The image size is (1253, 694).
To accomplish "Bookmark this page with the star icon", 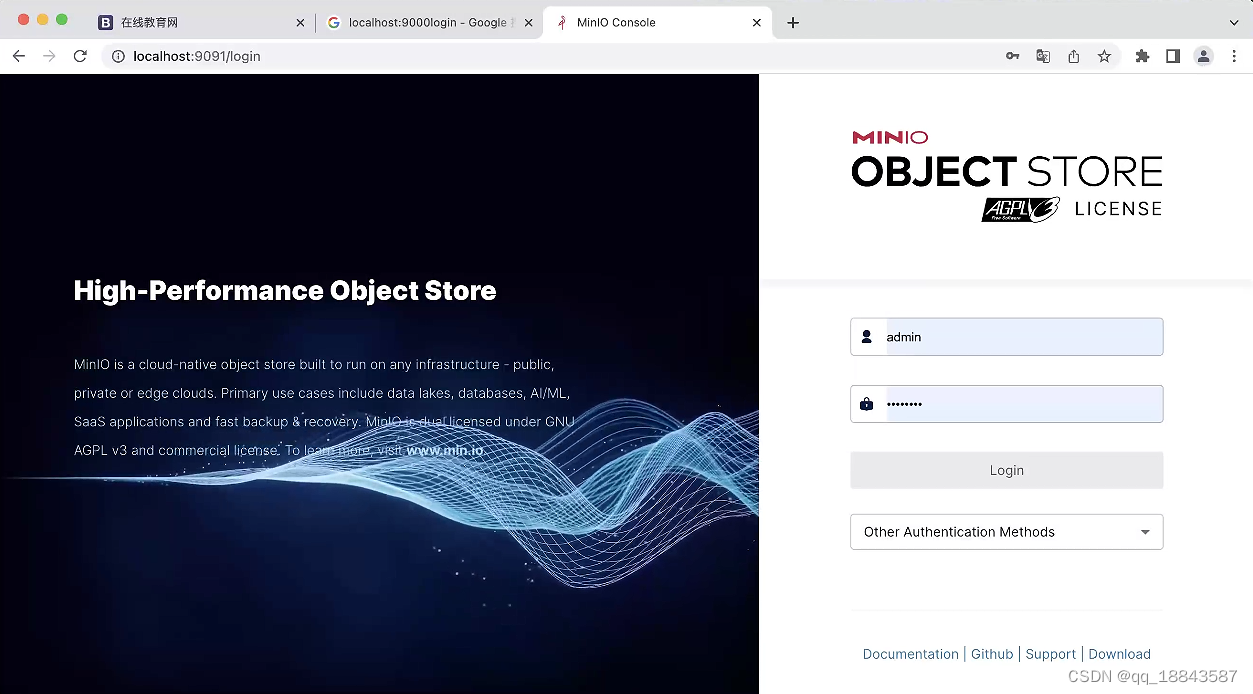I will pos(1104,57).
